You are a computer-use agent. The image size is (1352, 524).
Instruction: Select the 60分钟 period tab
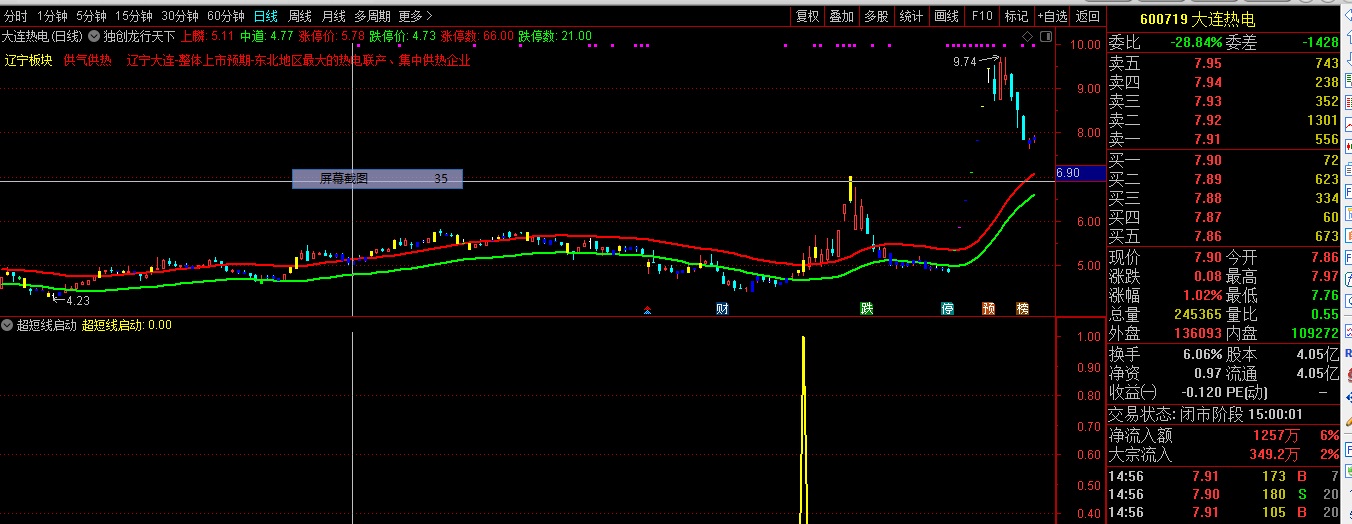click(226, 16)
